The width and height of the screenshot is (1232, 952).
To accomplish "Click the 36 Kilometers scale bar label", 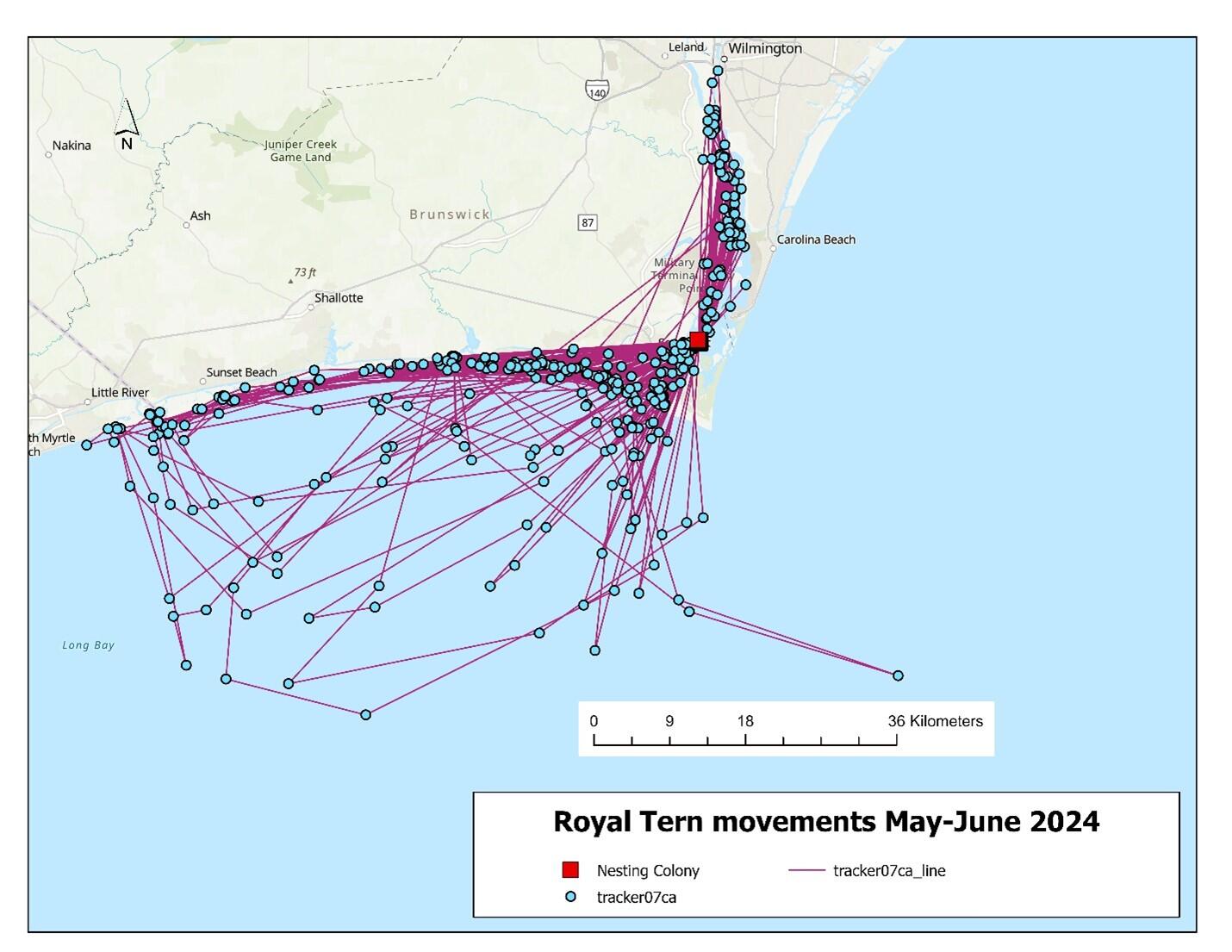I will [935, 721].
